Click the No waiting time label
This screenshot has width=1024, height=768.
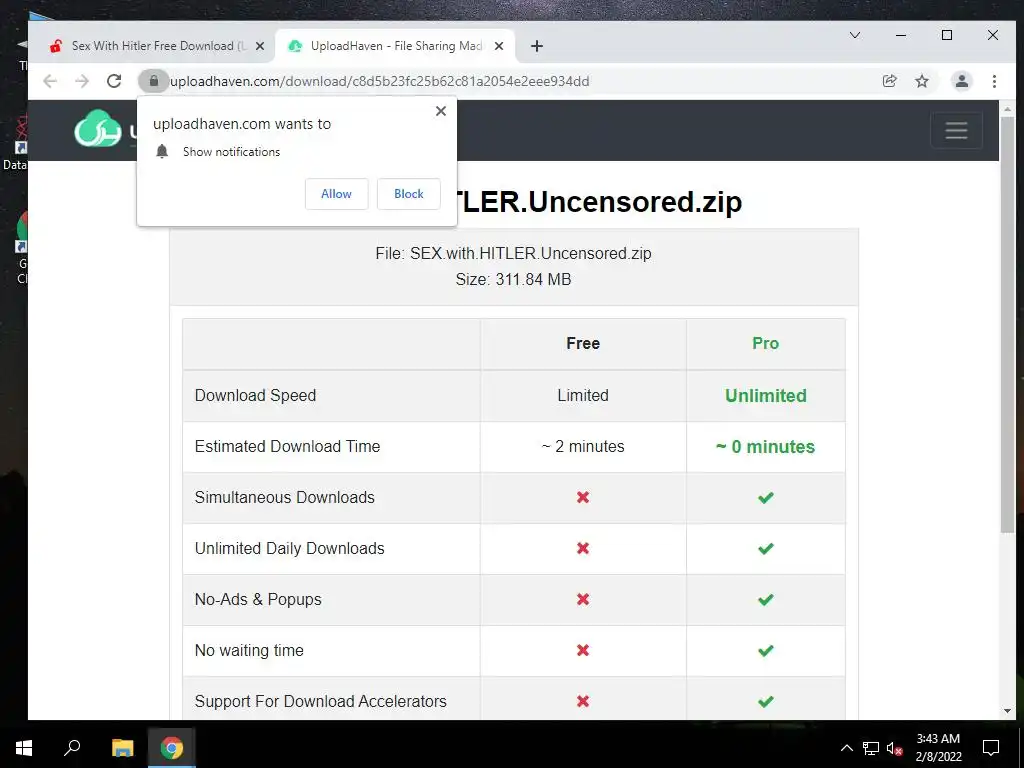tap(249, 650)
